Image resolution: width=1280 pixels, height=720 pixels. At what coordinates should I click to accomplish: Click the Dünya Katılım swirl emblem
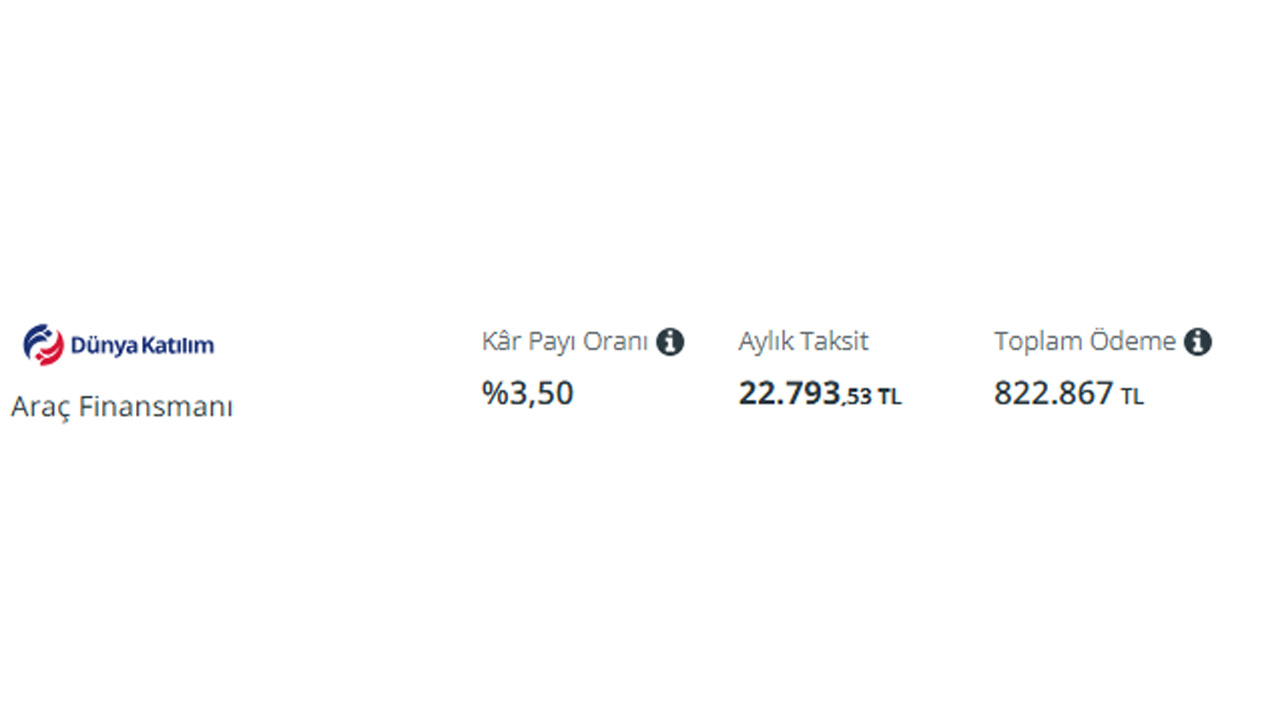point(43,344)
